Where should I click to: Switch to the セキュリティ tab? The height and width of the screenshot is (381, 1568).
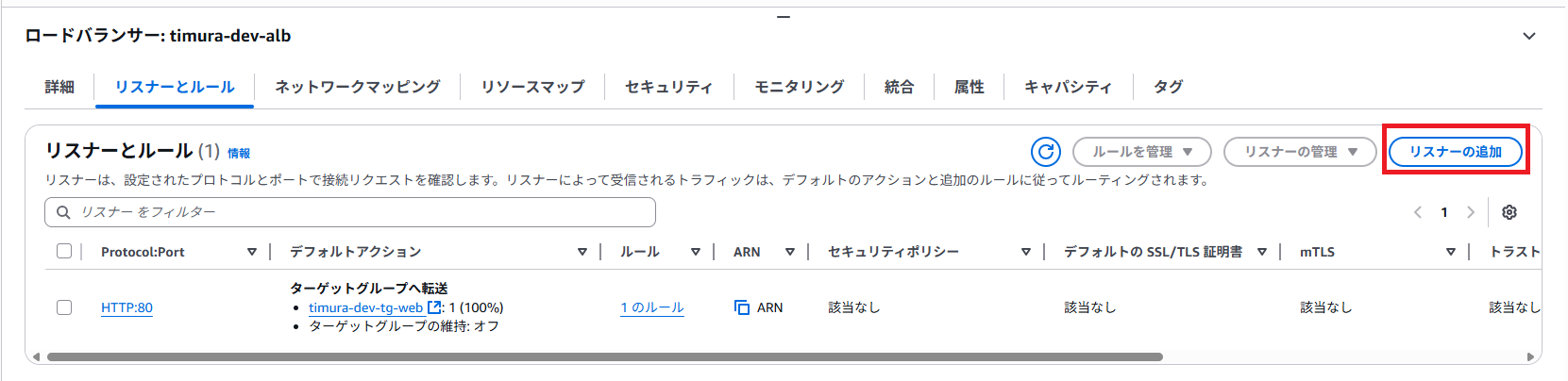coord(669,87)
